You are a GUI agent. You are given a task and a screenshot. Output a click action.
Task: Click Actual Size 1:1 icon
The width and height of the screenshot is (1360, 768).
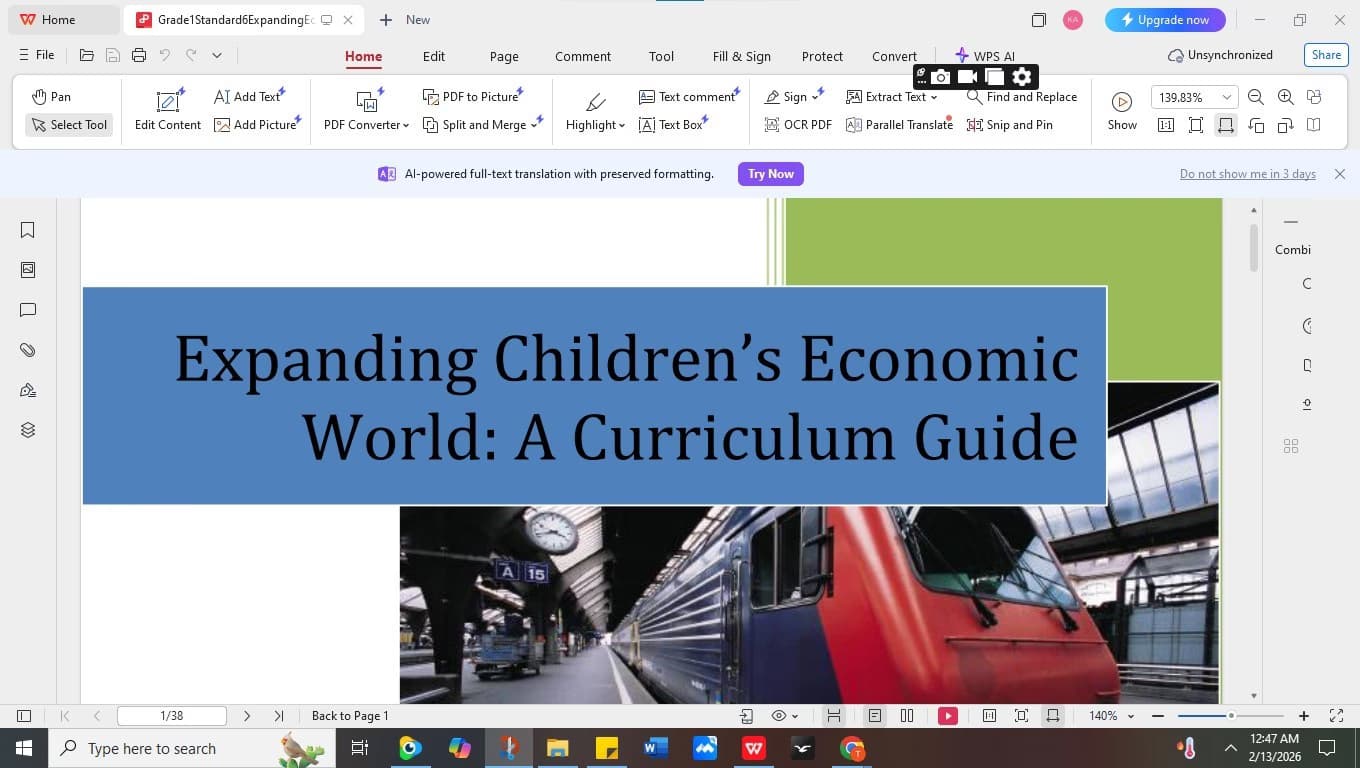pyautogui.click(x=1166, y=125)
